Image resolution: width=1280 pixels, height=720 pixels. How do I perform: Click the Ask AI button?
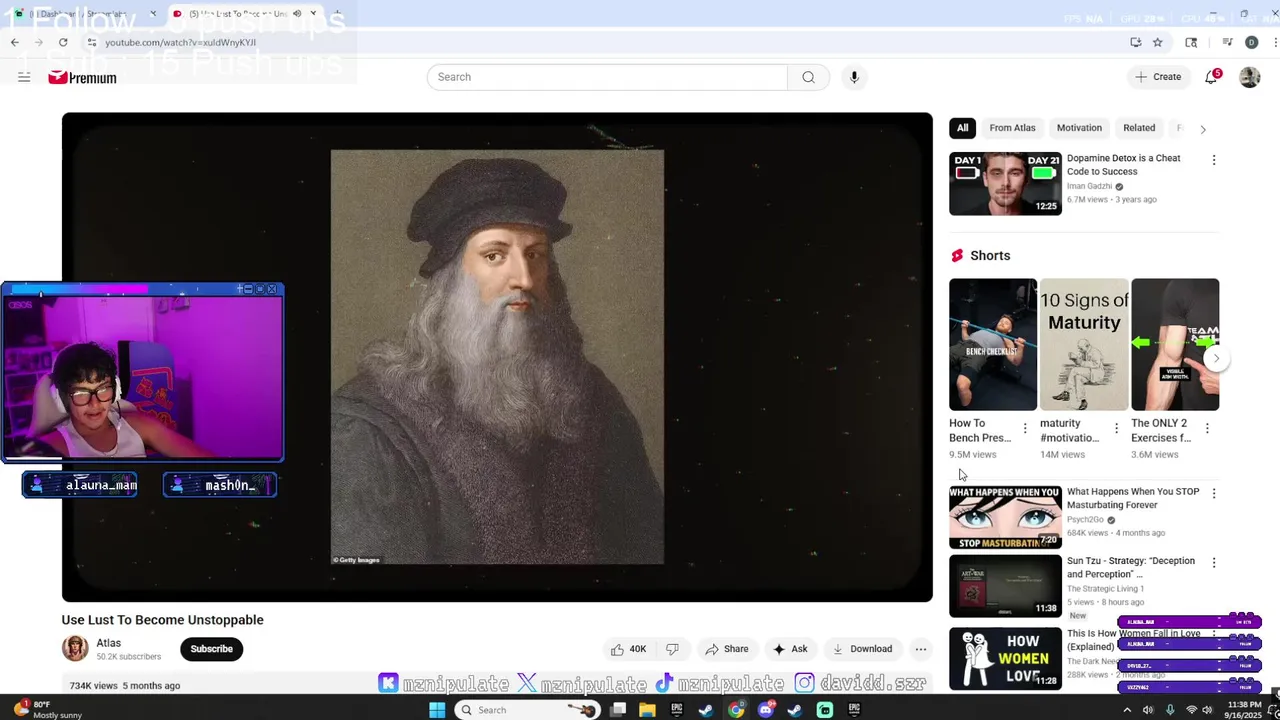point(790,649)
